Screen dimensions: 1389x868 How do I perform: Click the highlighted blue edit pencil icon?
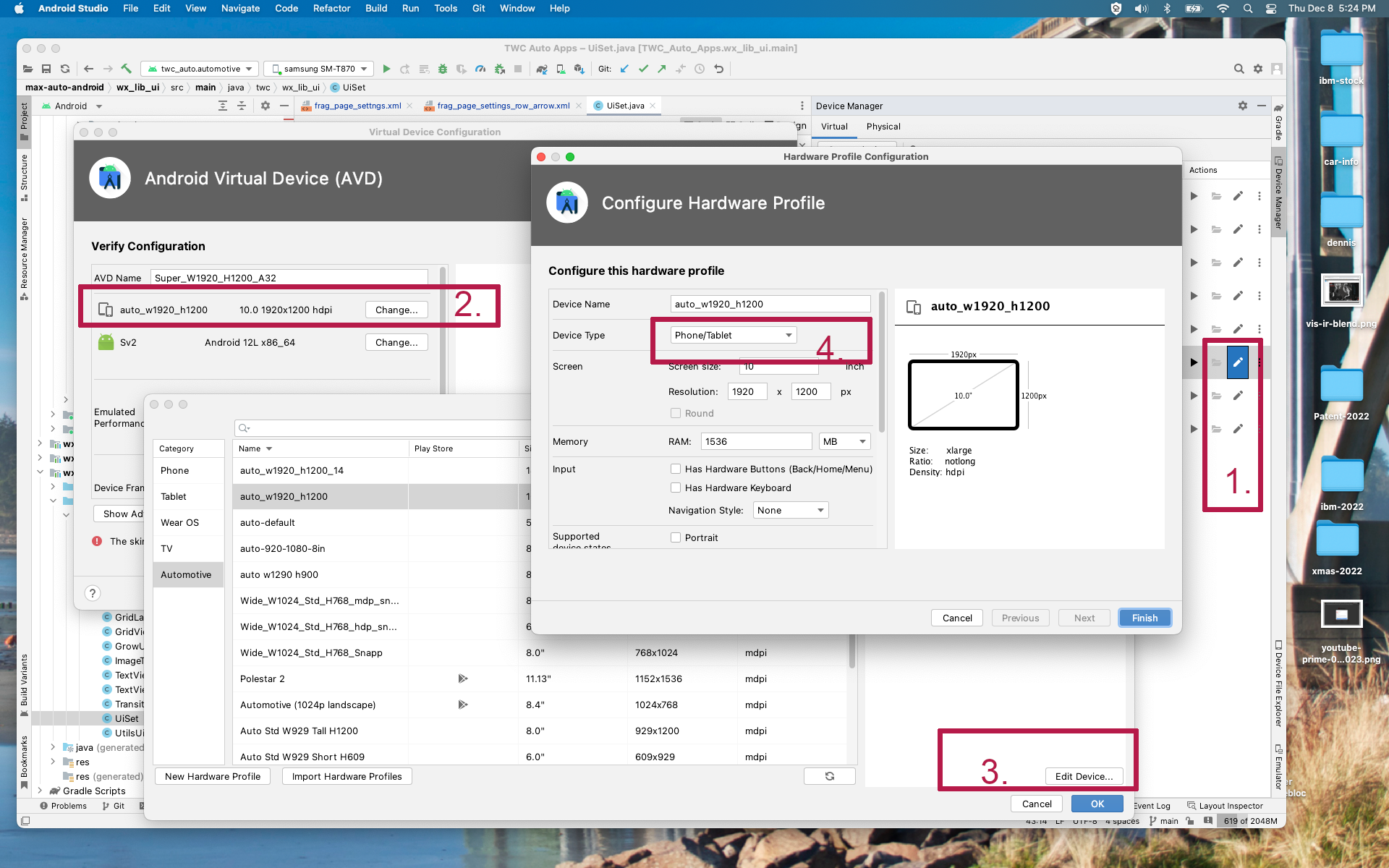tap(1238, 362)
